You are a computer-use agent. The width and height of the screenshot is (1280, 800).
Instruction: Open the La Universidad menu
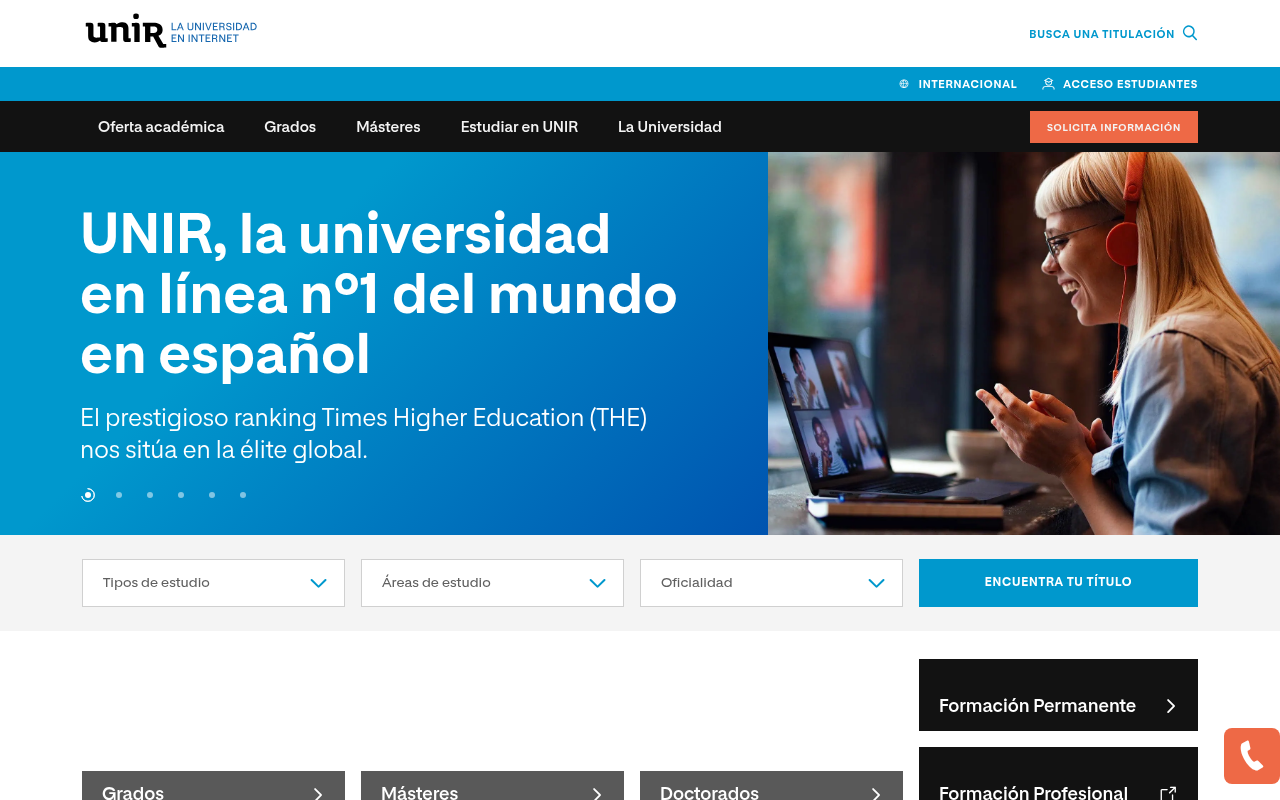670,127
